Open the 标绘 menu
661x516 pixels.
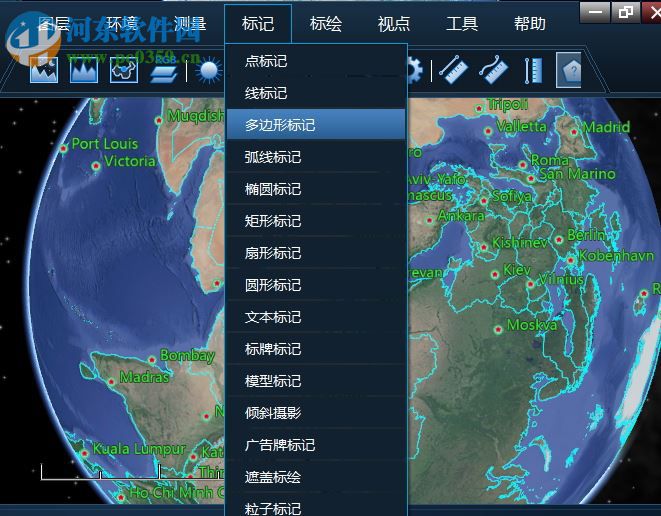(326, 24)
